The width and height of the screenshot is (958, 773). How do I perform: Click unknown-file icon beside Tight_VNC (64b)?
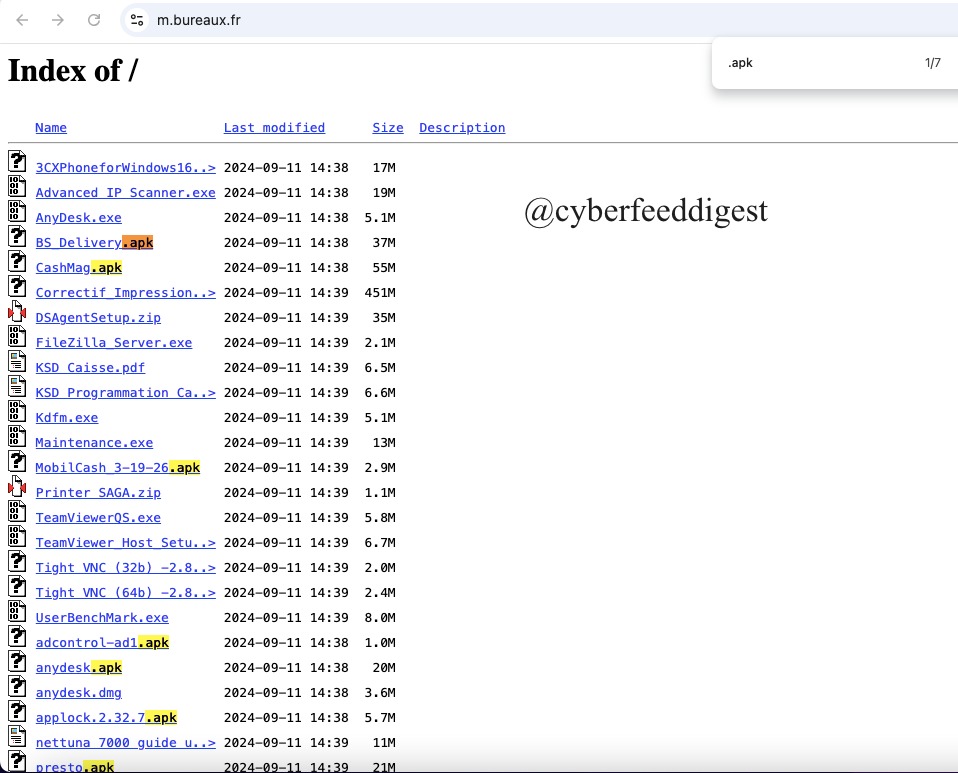coord(17,587)
